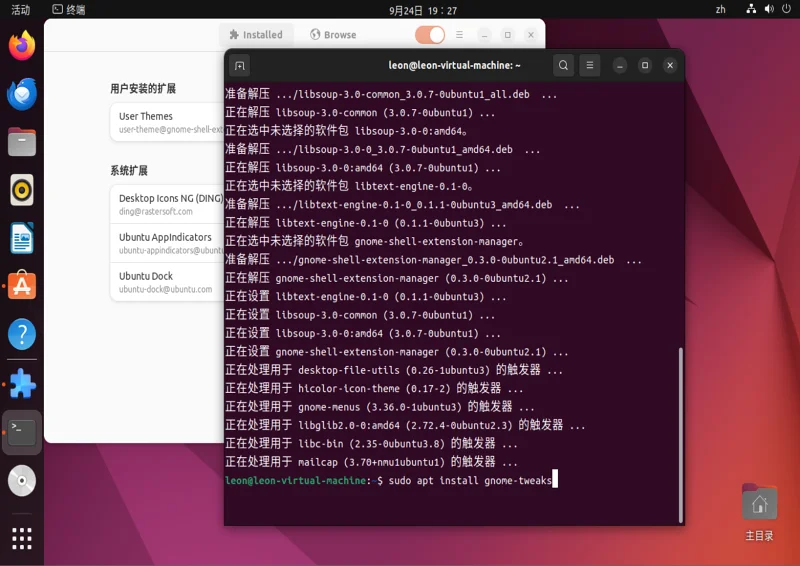Select the User Themes extension row
800x566 pixels.
167,122
